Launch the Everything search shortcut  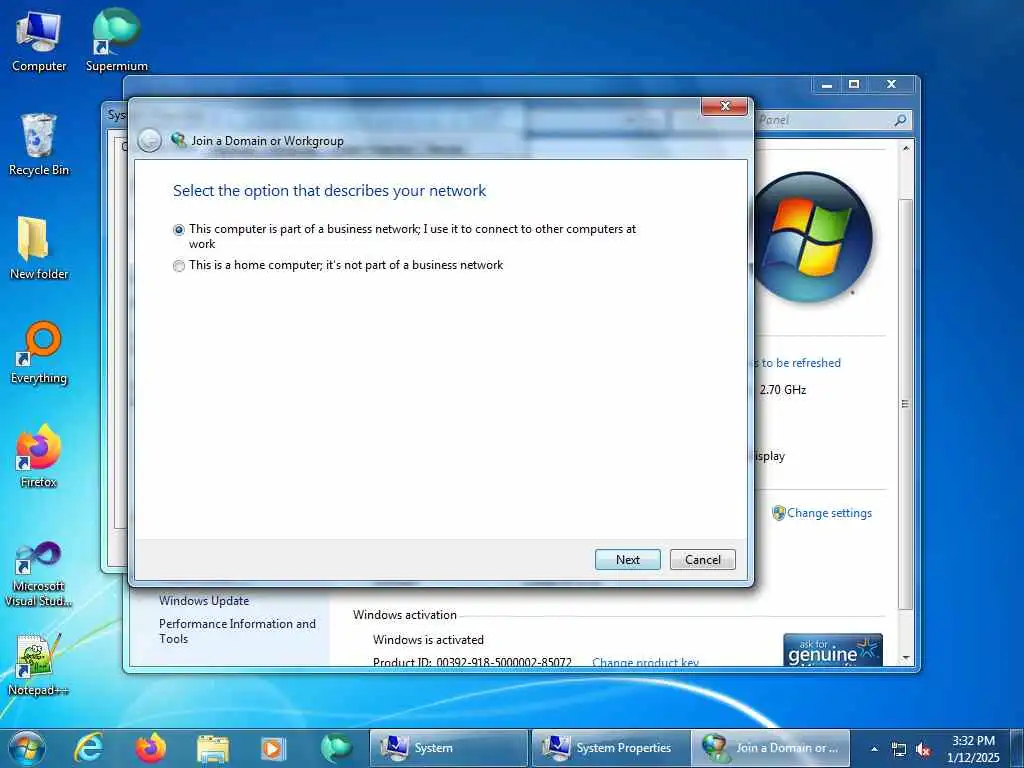point(39,353)
